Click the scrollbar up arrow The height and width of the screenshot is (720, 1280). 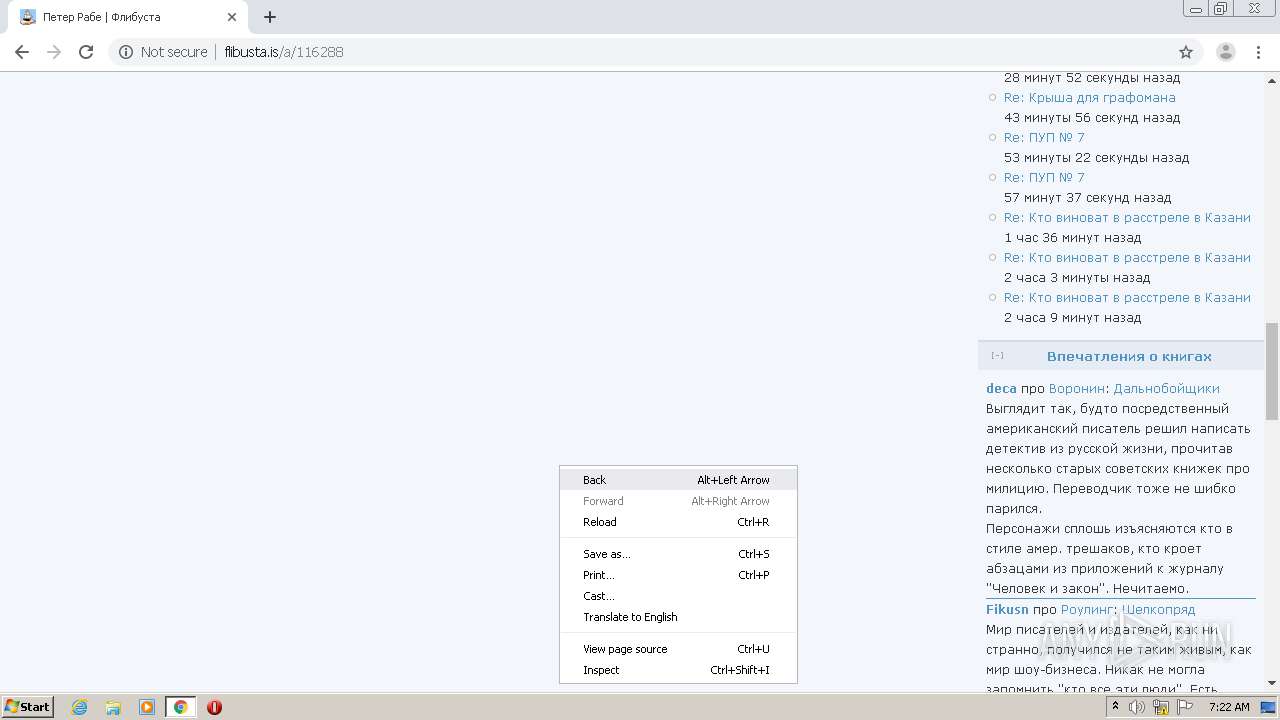(x=1272, y=79)
